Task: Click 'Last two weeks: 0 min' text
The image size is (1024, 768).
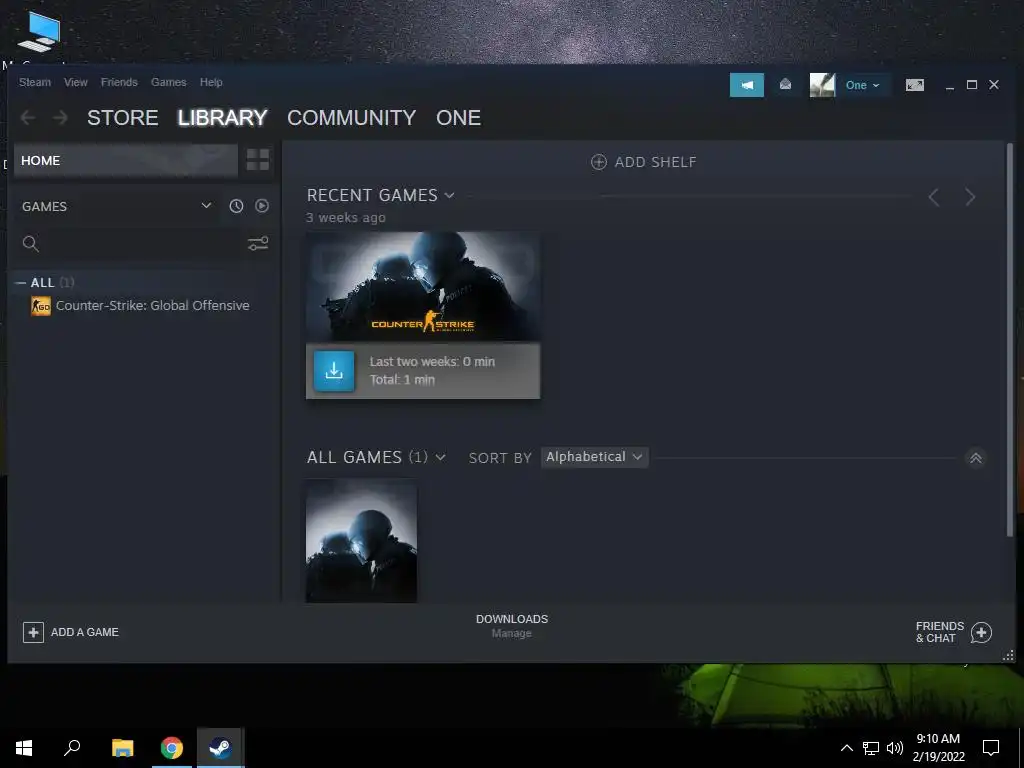Action: pos(432,362)
